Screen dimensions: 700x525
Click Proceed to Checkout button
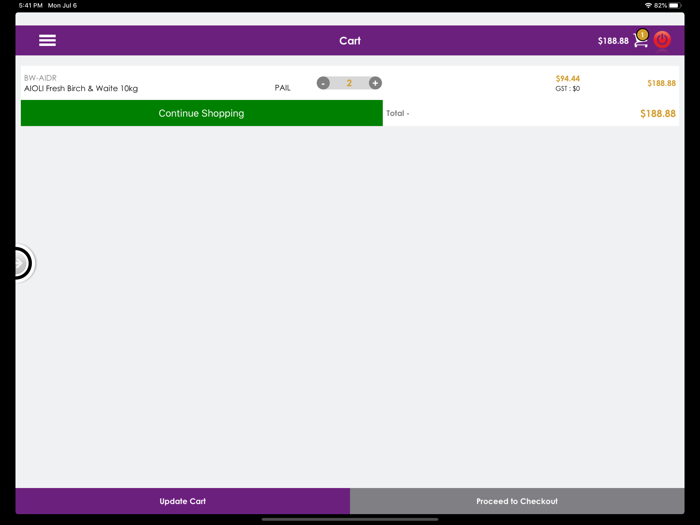517,501
